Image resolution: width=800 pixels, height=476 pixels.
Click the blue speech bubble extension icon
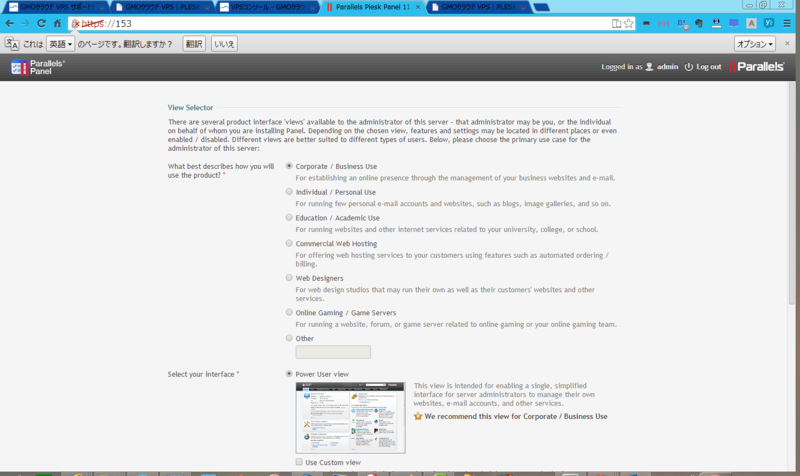[734, 23]
